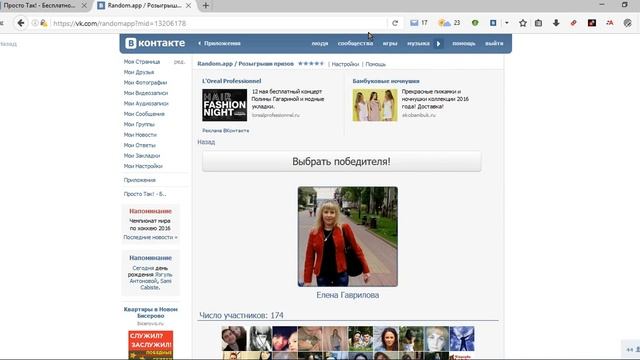This screenshot has width=640, height=360.
Task: Click ред. edit link beside Моя Страница
Action: (x=179, y=62)
